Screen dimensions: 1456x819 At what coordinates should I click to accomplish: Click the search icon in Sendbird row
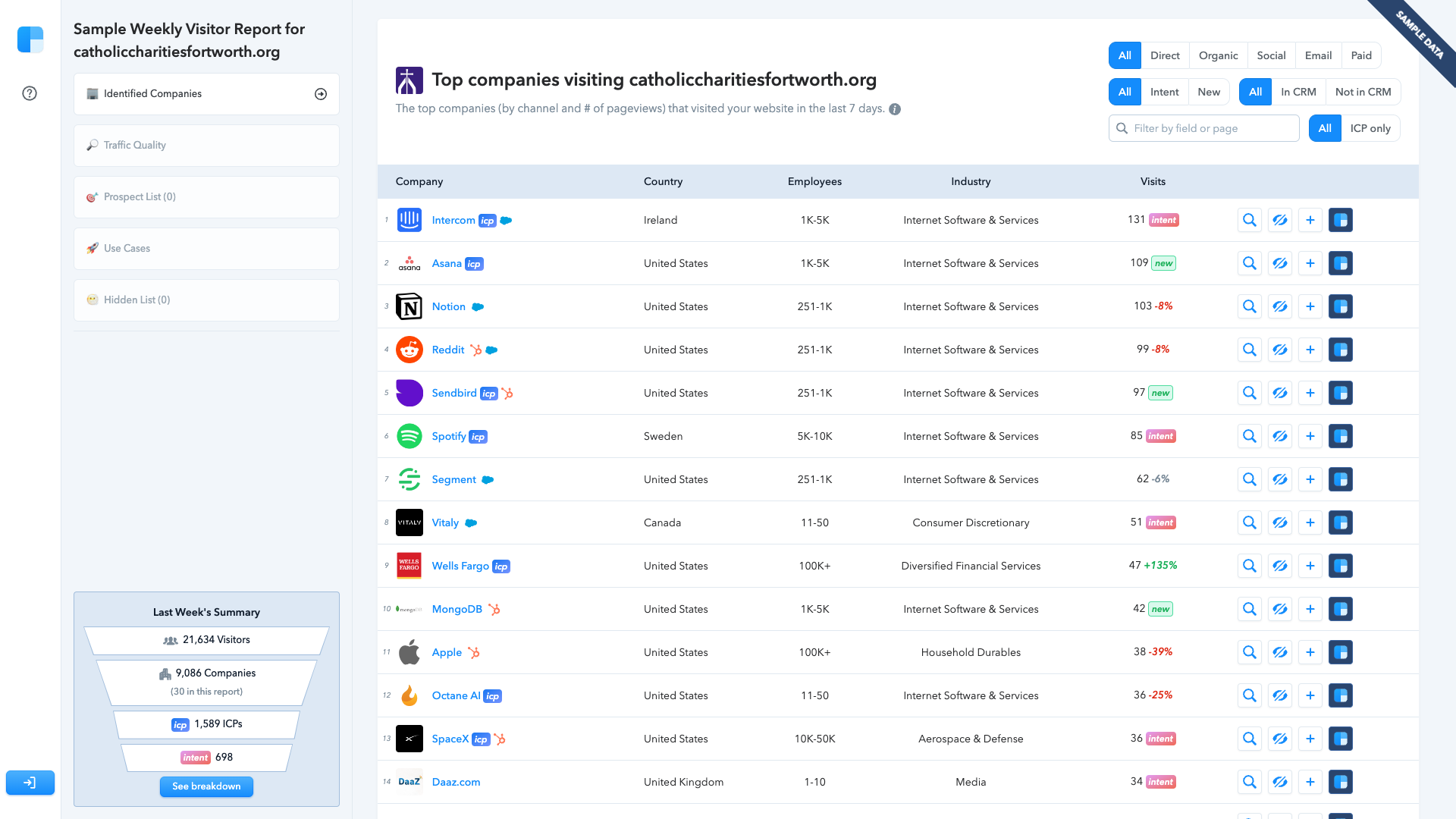coord(1250,393)
